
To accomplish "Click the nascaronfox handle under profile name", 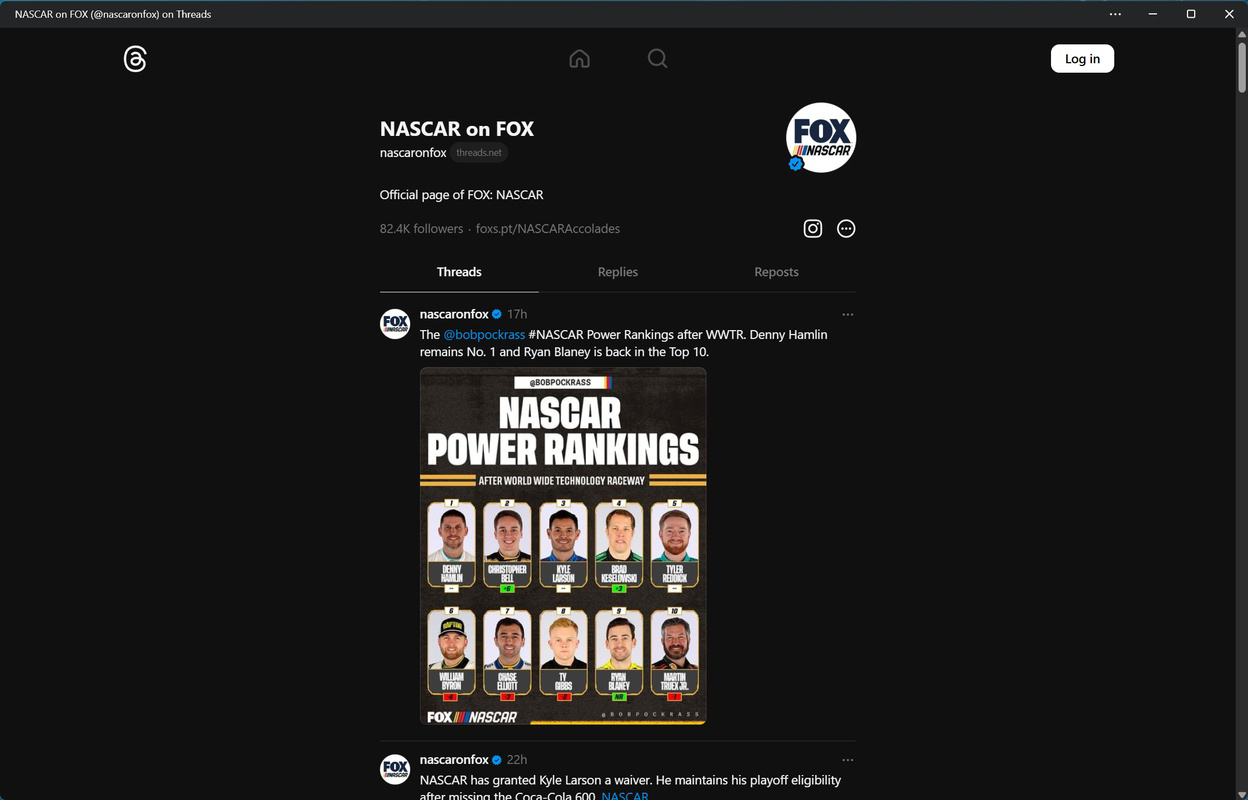I will pos(413,153).
